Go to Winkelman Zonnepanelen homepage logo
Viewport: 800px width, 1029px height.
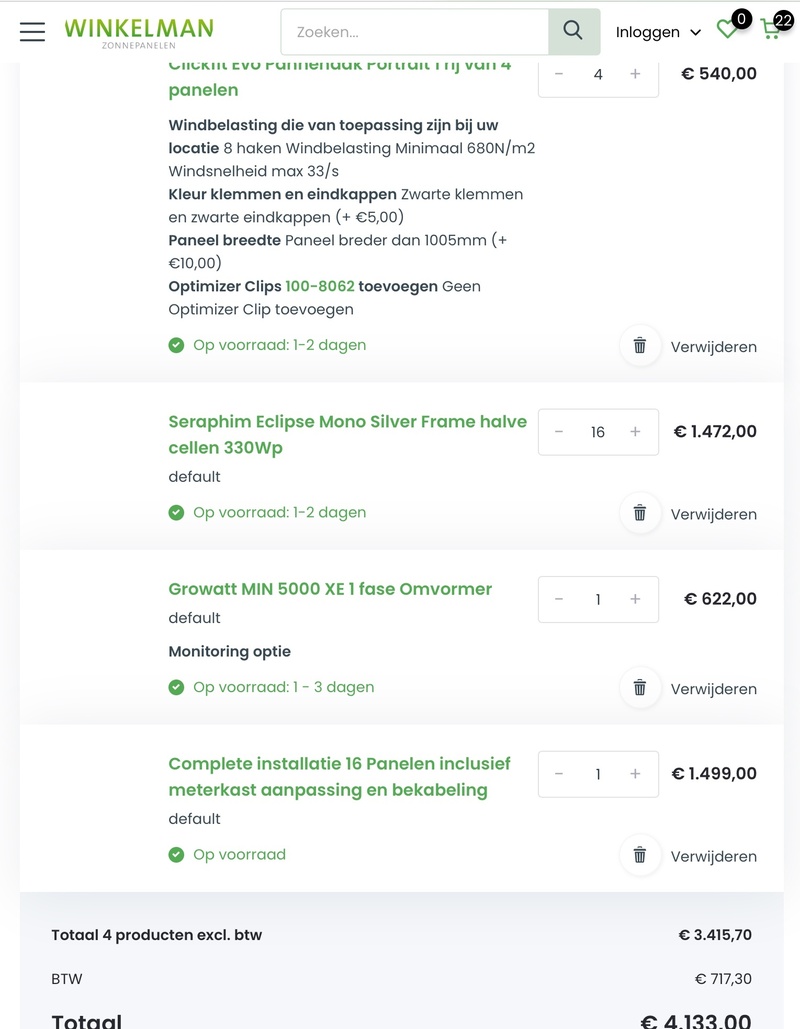(139, 32)
